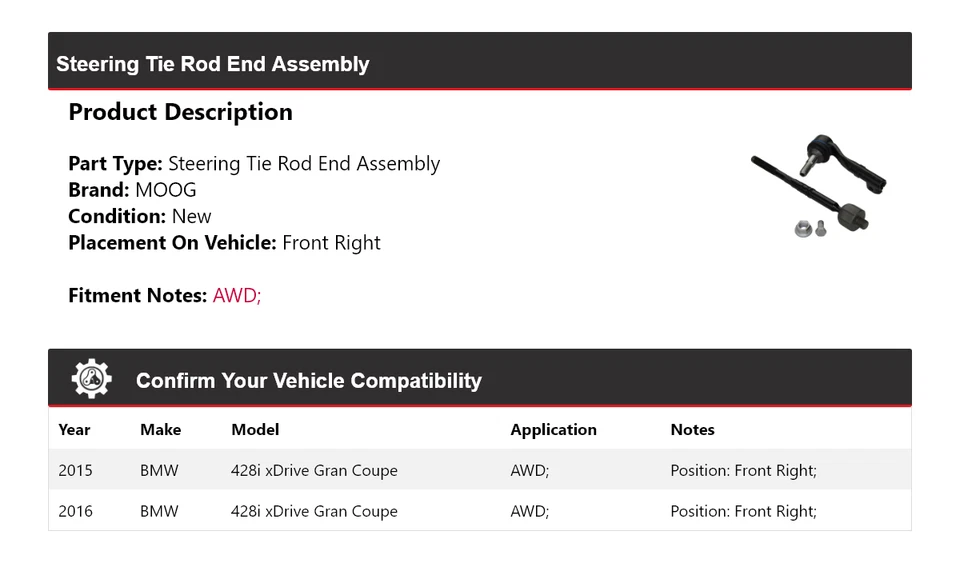Click the Notes column header

pos(692,430)
